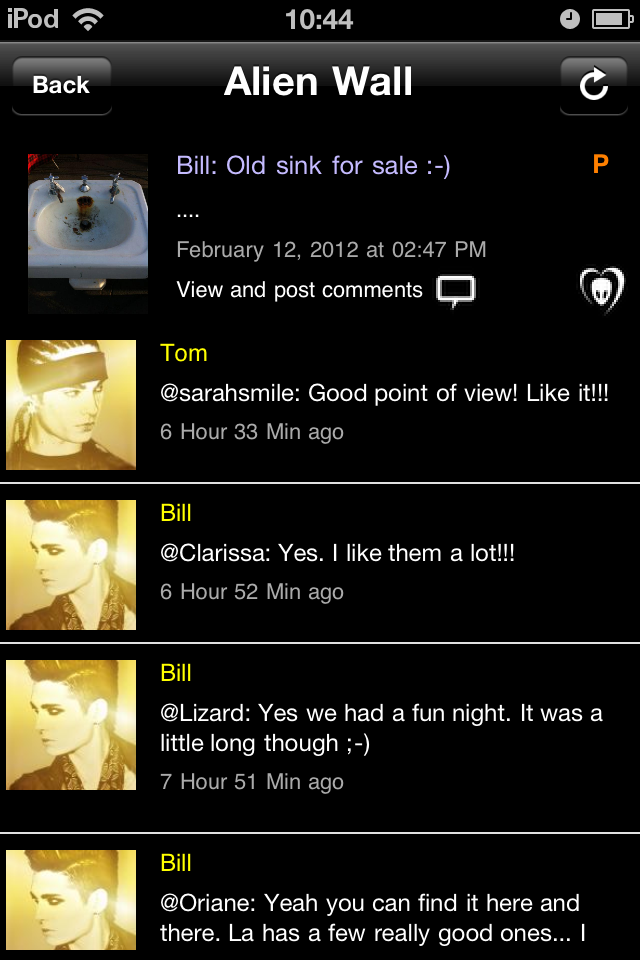Go back with the Back button
The image size is (640, 960).
[x=62, y=86]
